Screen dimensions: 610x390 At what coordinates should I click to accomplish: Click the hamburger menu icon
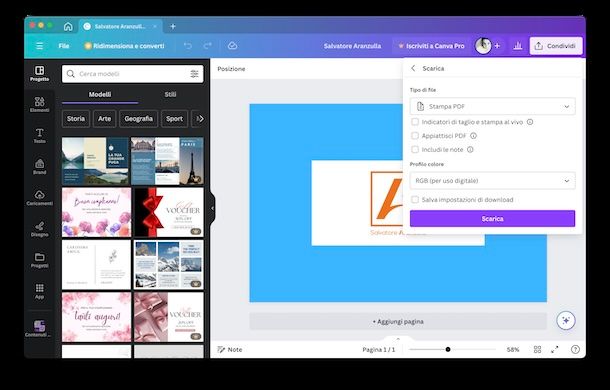coord(39,46)
